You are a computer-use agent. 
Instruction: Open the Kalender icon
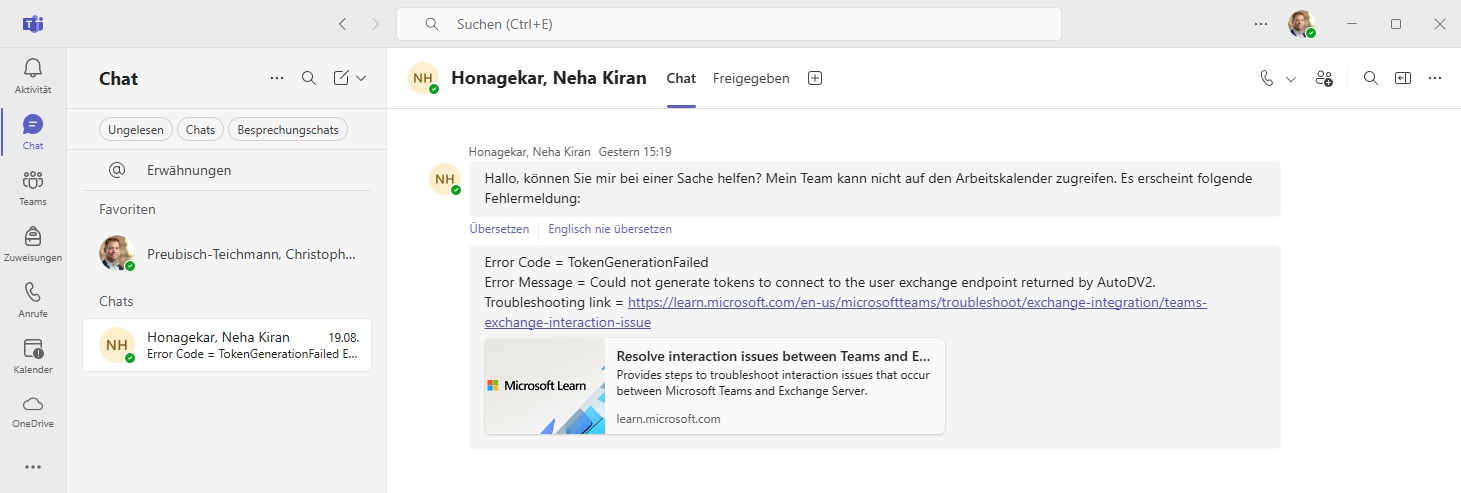(x=33, y=348)
